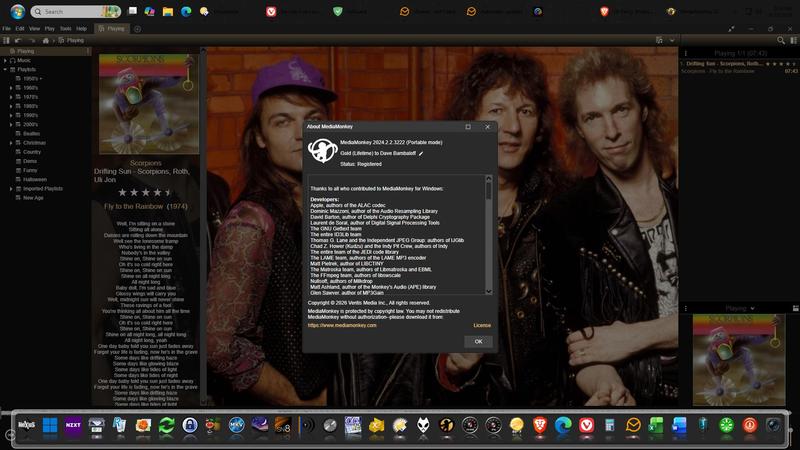
Task: Expand the Imported Playlists node
Action: (x=11, y=189)
